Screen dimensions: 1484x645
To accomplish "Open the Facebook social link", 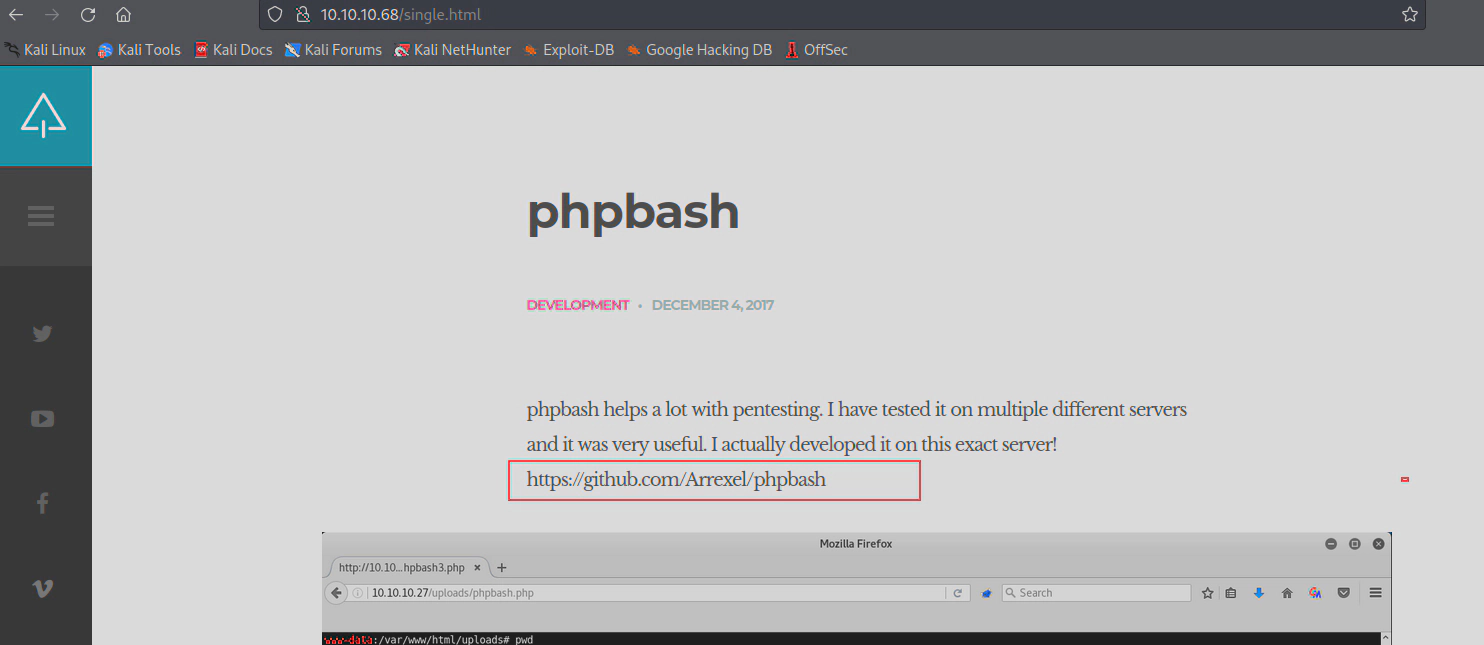I will click(x=42, y=504).
